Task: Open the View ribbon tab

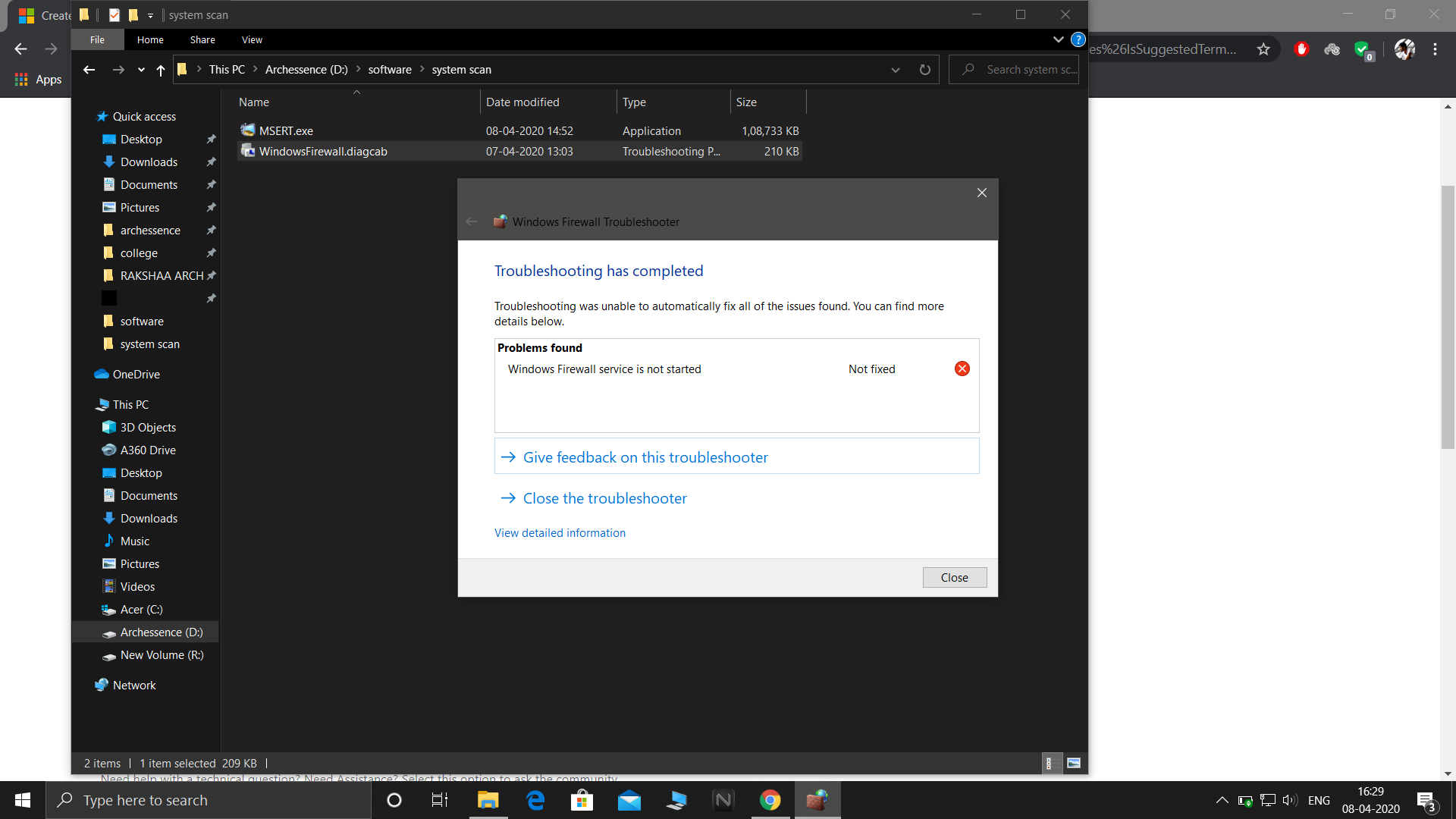Action: pos(252,39)
